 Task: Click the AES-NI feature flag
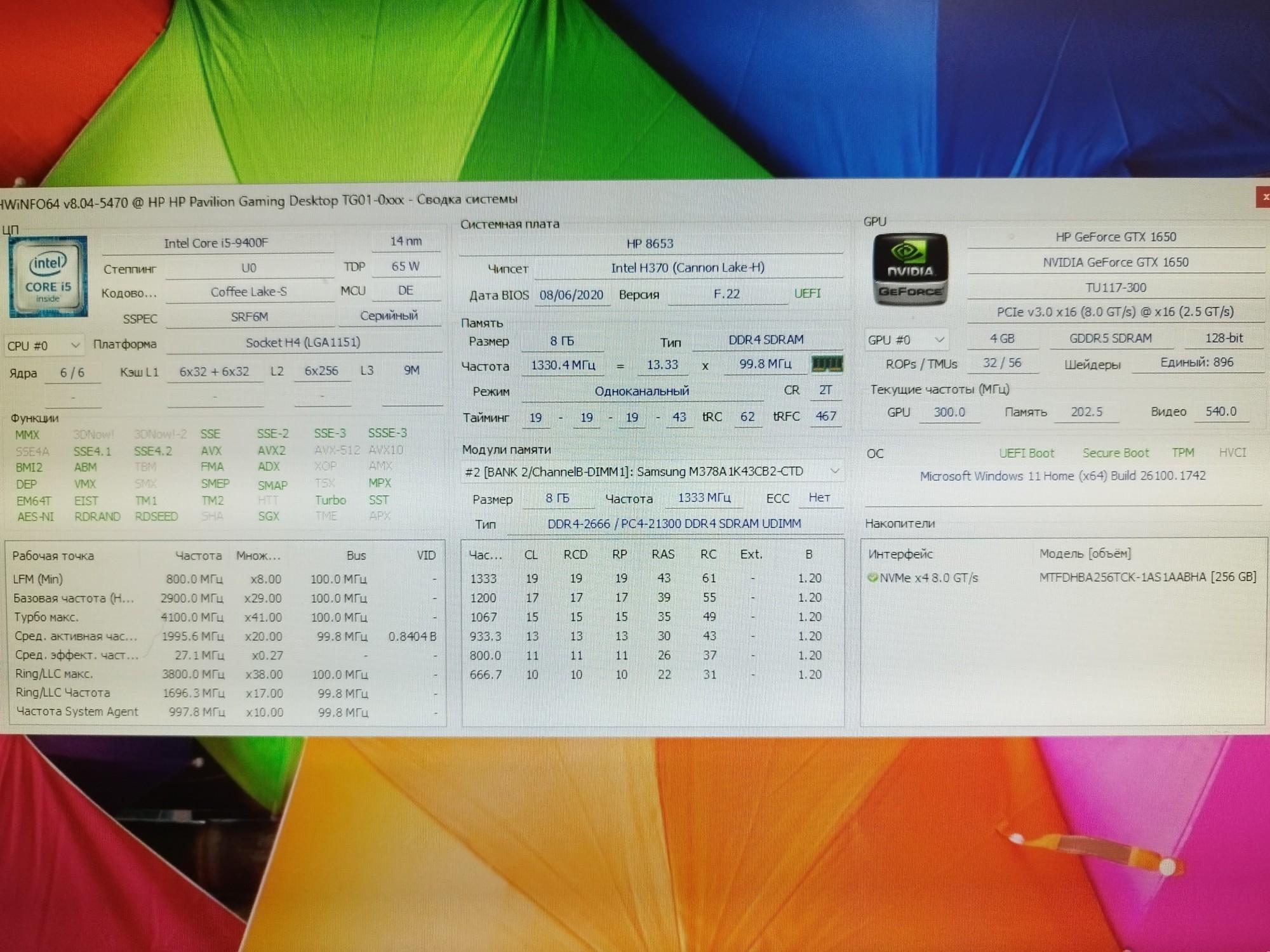[x=36, y=517]
